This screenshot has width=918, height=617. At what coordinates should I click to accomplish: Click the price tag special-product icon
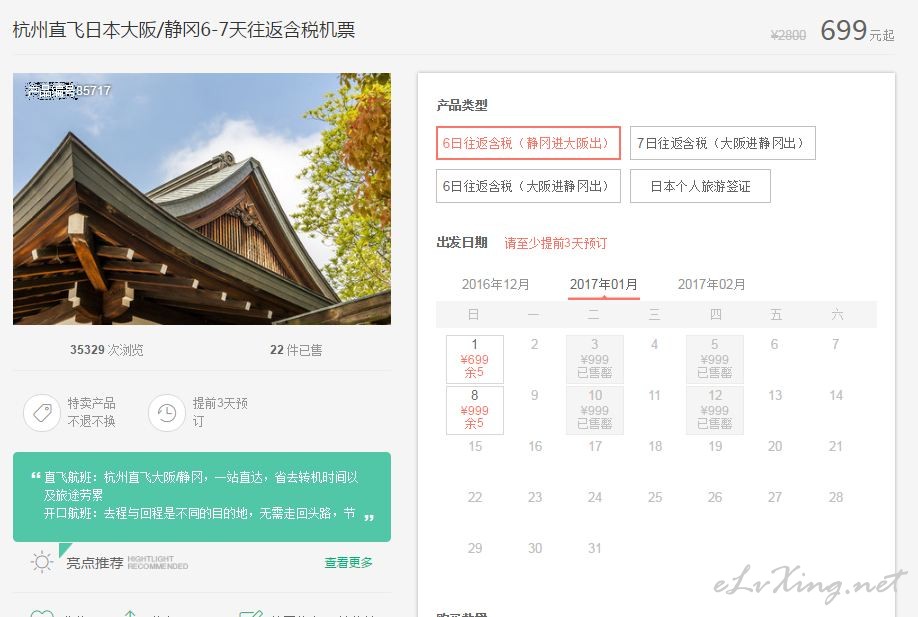pos(42,413)
